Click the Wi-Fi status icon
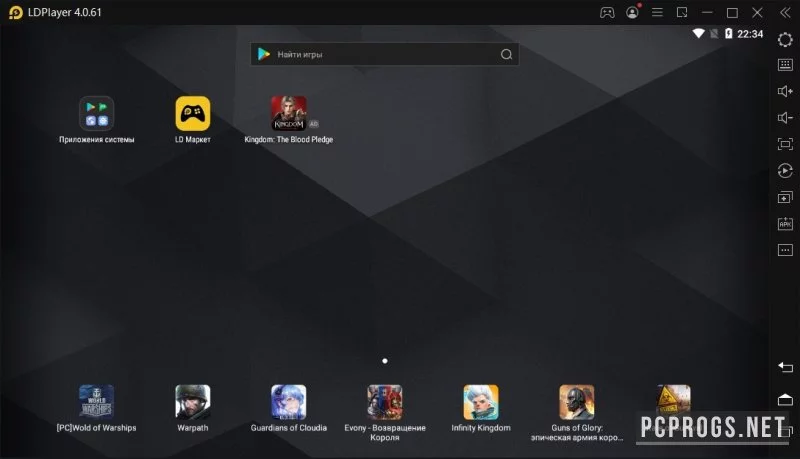This screenshot has height=459, width=800. [698, 34]
